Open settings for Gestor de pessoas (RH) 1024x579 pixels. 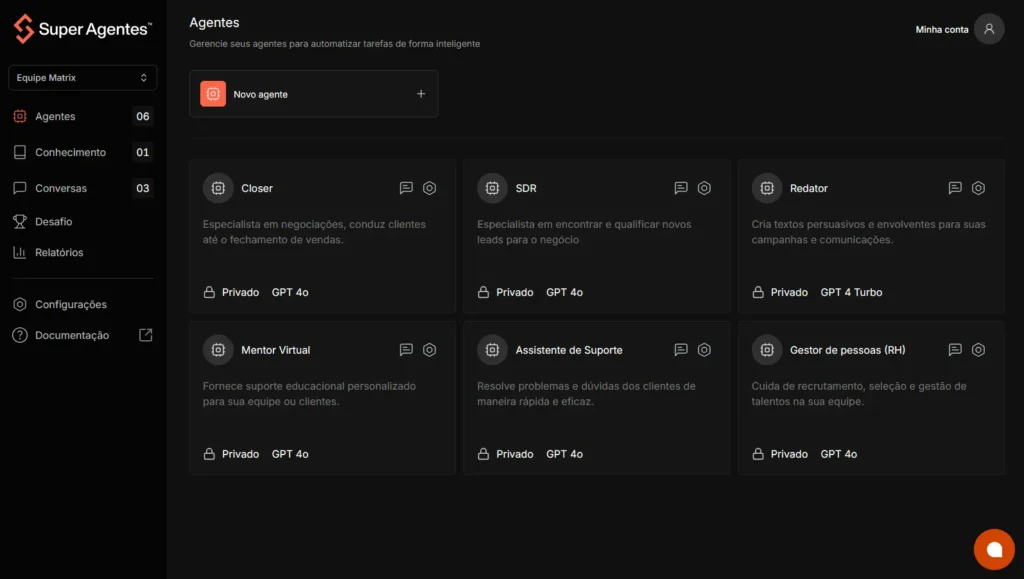[978, 350]
